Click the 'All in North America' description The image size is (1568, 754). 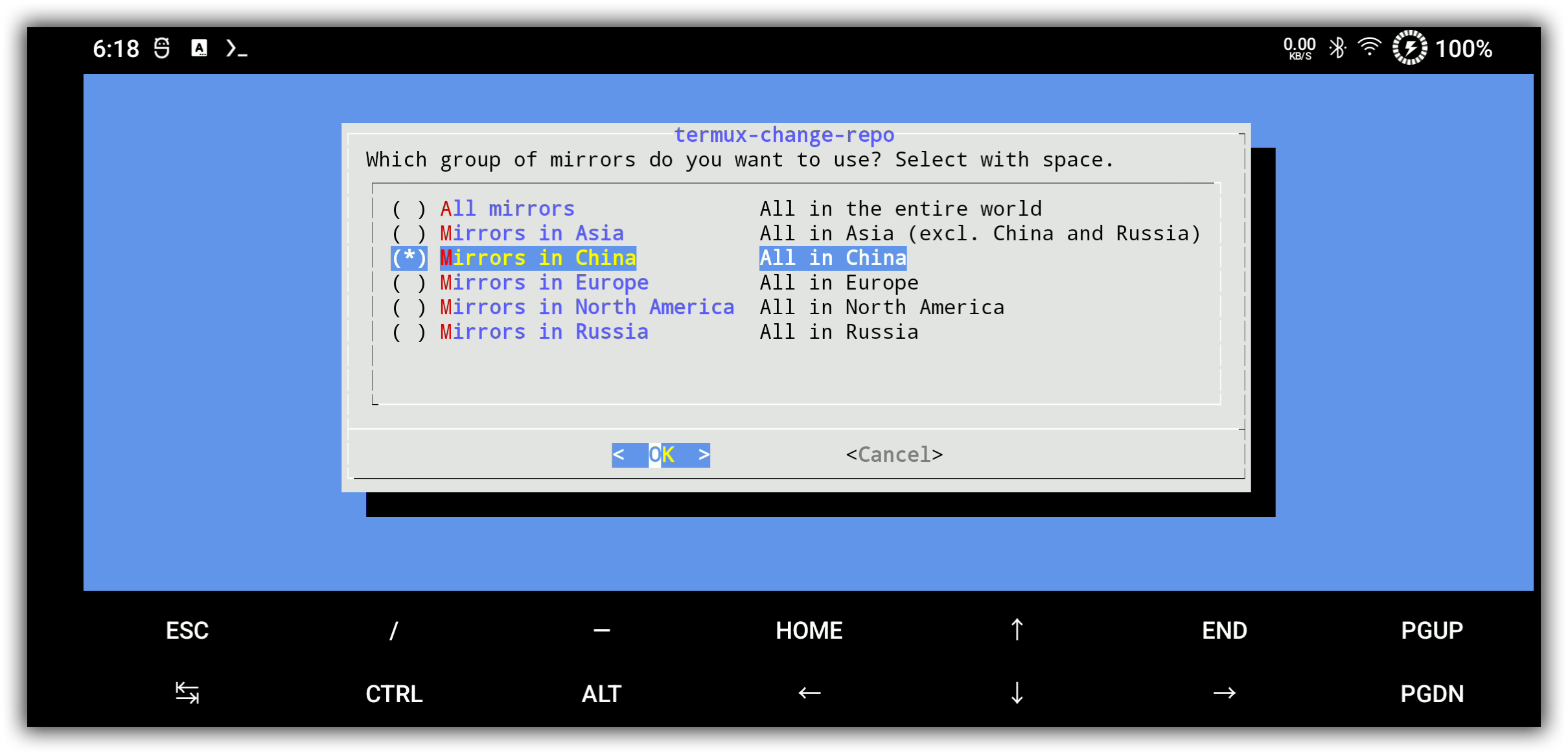point(882,307)
